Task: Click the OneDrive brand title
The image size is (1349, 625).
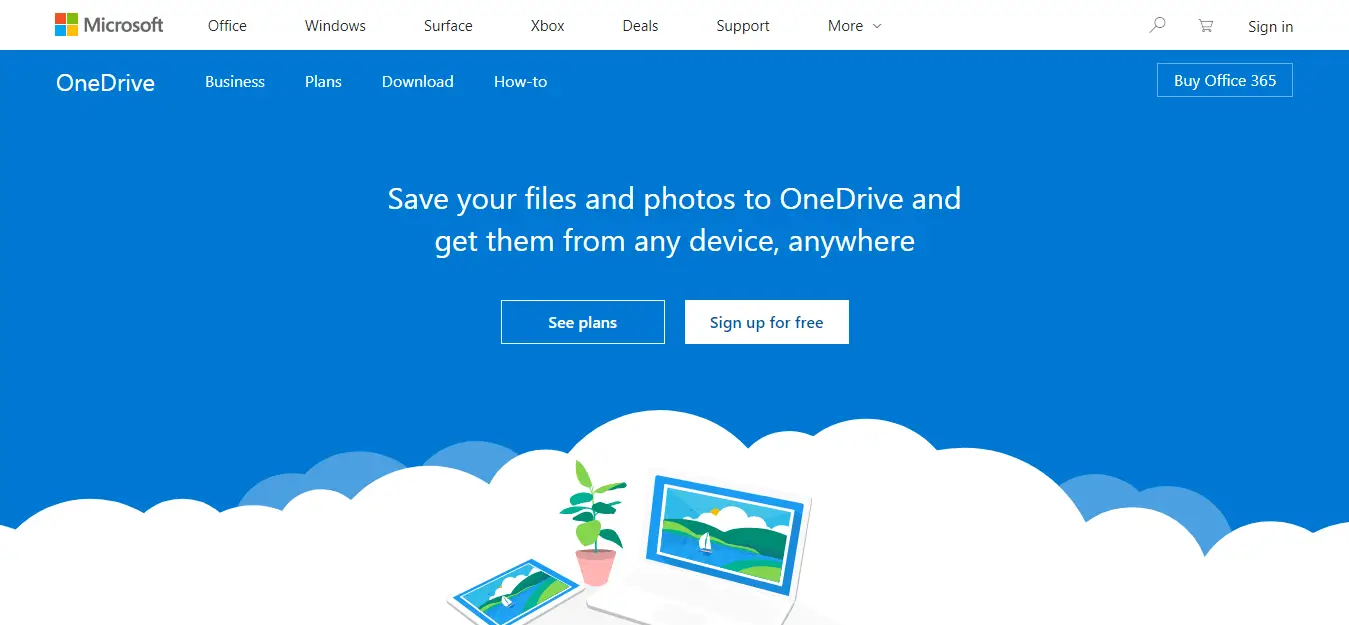Action: (106, 83)
